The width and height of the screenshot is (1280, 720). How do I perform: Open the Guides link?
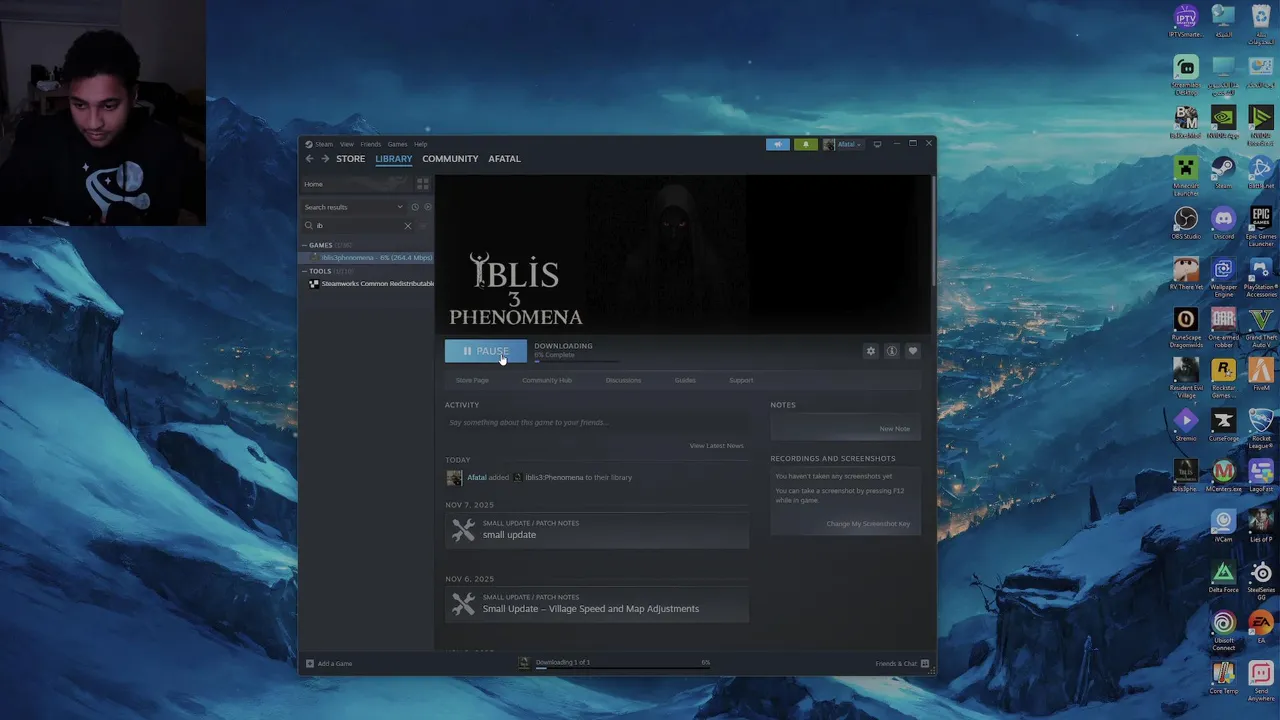tap(685, 381)
